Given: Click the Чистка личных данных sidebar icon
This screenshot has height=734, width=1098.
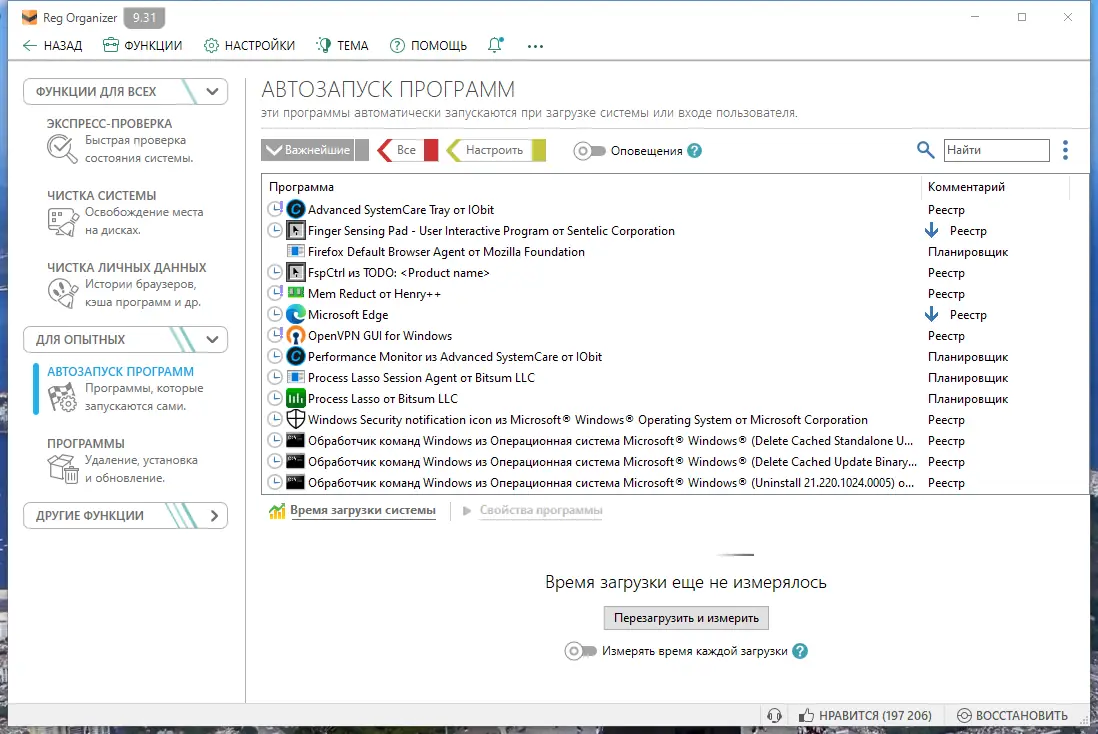Looking at the screenshot, I should click(62, 293).
